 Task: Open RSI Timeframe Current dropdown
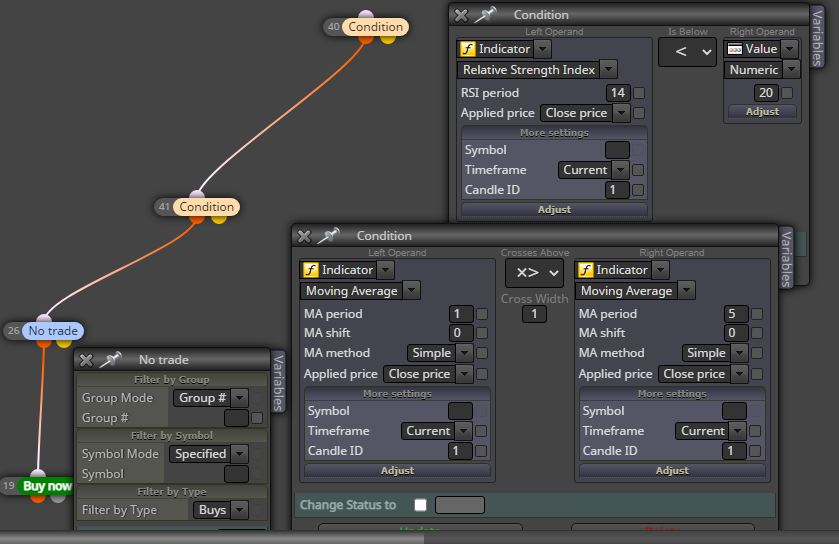593,170
